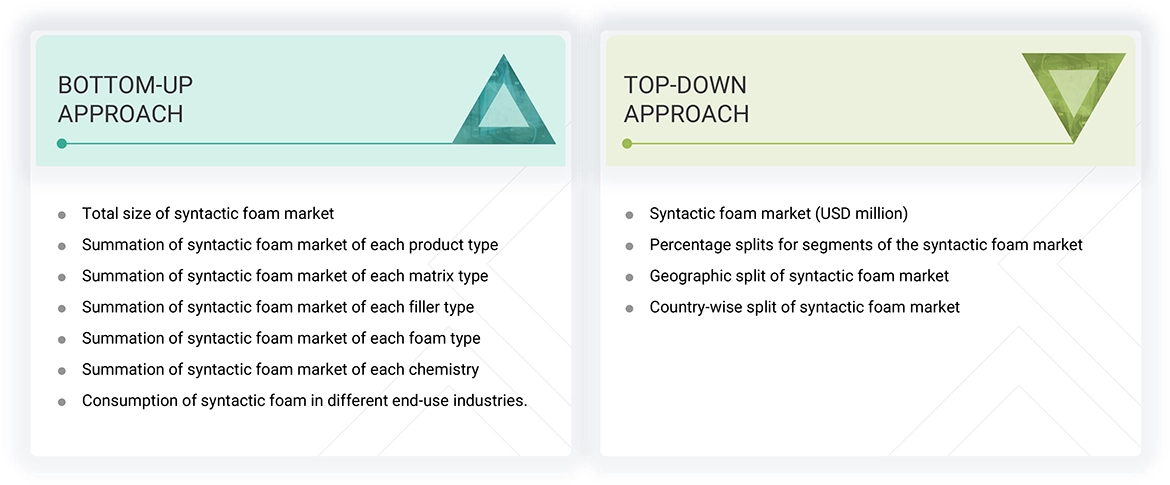The height and width of the screenshot is (485, 1170).
Task: Click 'Percentage splits for segments' line
Action: coord(866,244)
